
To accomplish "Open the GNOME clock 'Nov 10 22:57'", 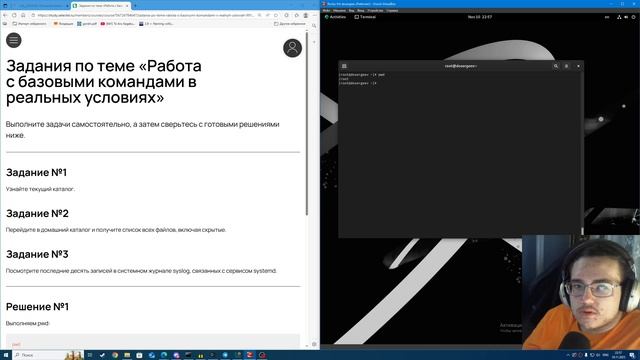I will (480, 17).
